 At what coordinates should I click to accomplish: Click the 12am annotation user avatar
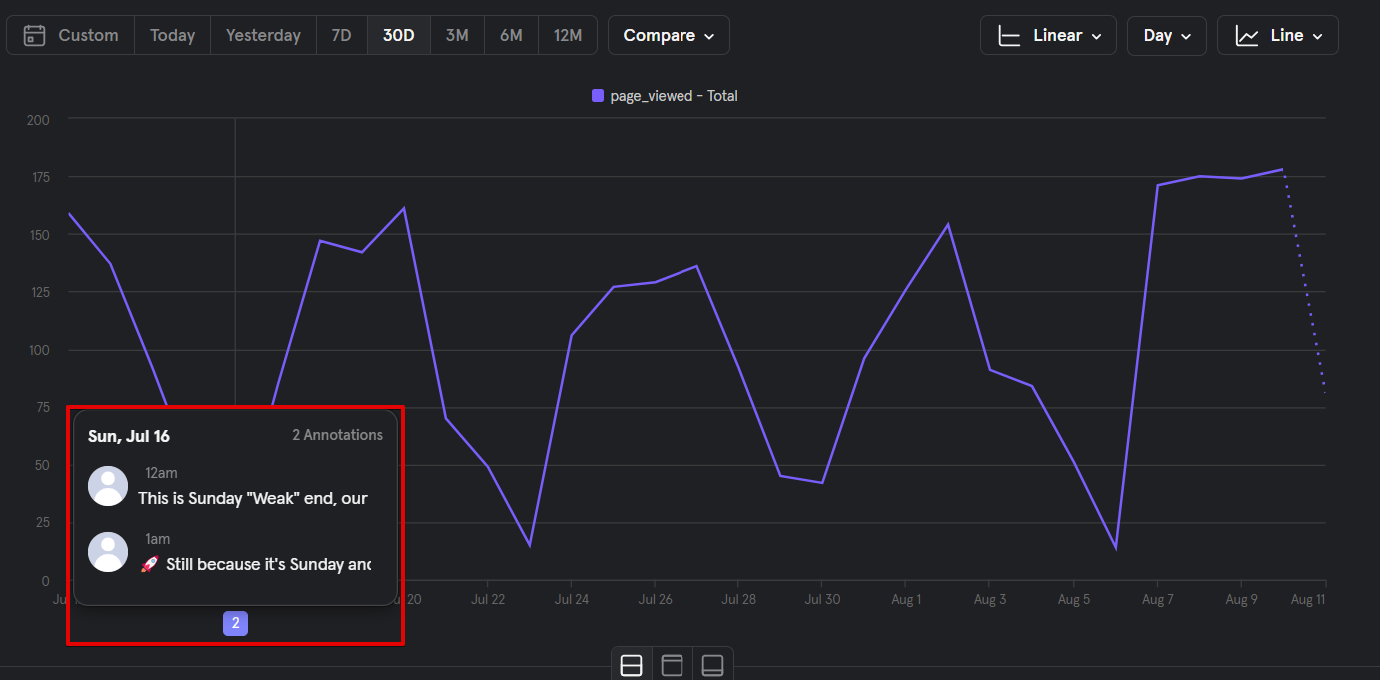tap(108, 486)
